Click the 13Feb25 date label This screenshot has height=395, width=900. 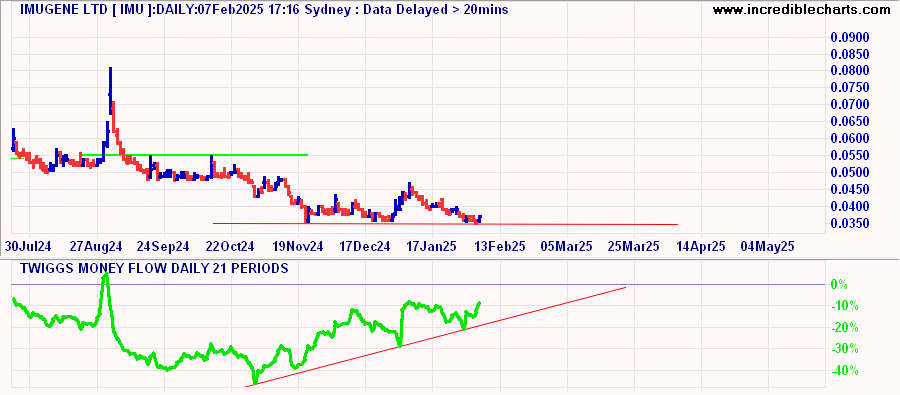(499, 246)
